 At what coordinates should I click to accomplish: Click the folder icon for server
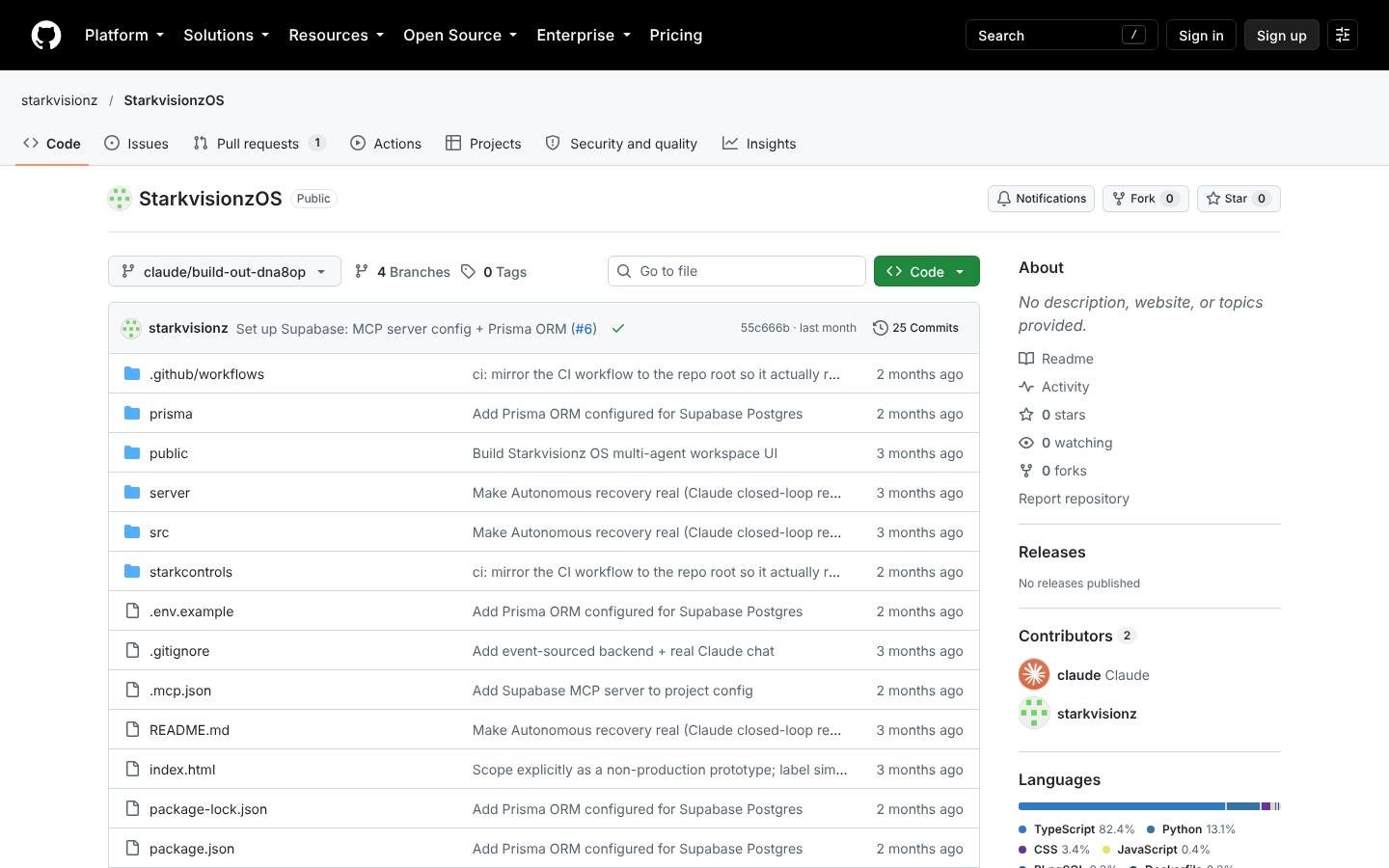click(x=132, y=493)
